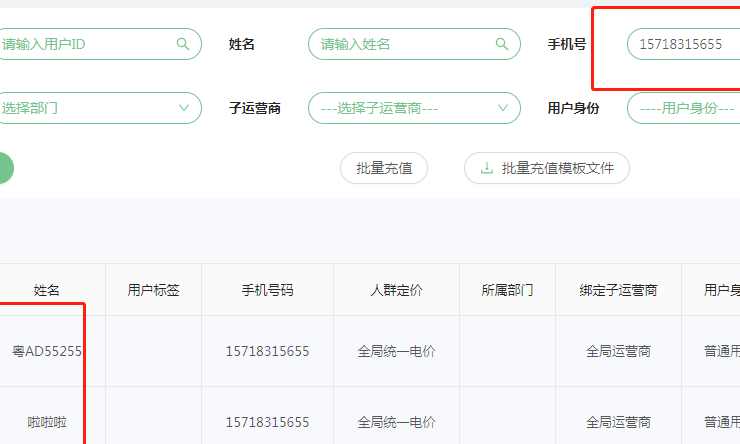Select the 手机号码 column header
The height and width of the screenshot is (444, 740).
click(x=267, y=290)
